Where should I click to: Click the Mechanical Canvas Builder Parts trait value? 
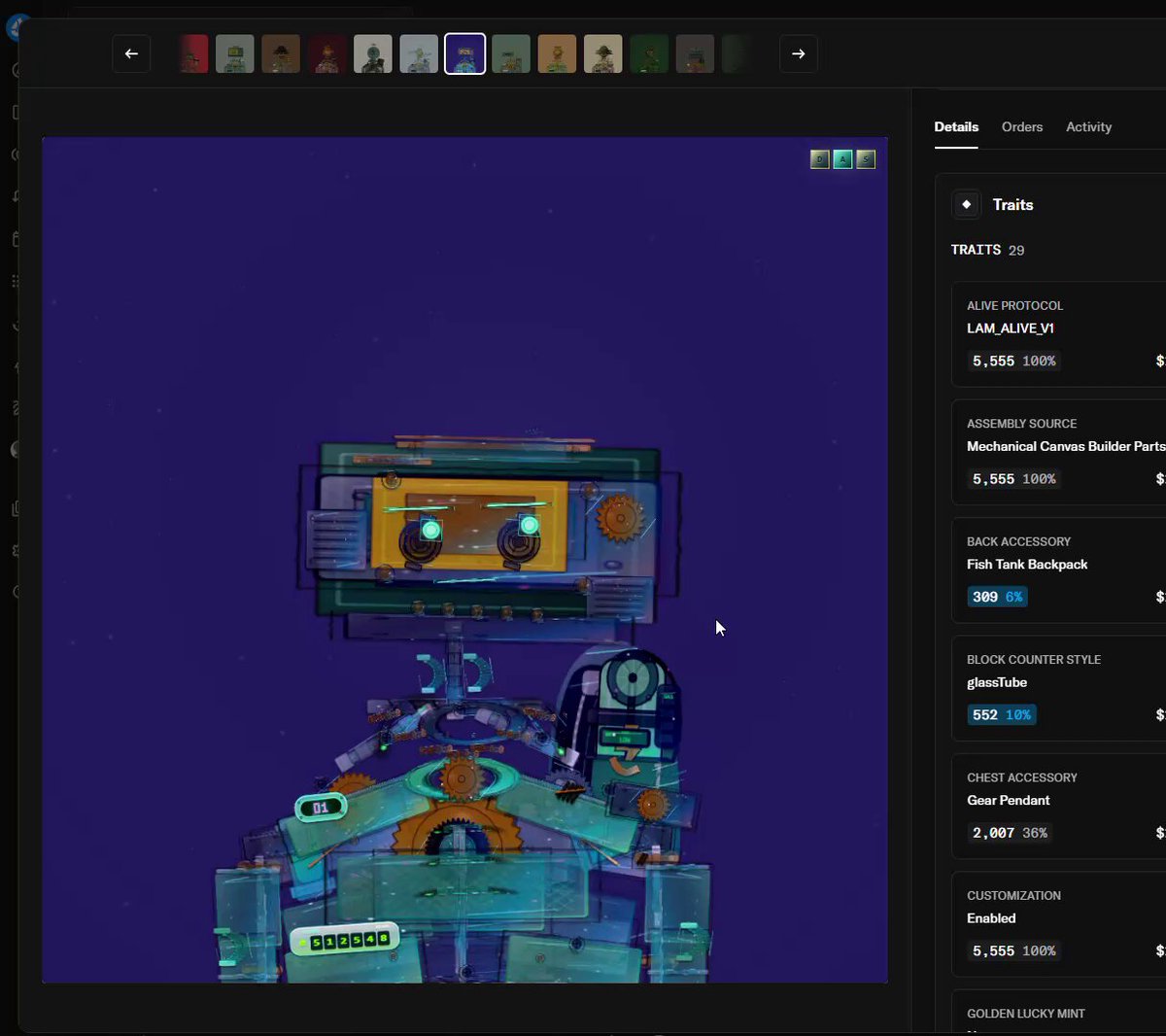pos(1066,446)
